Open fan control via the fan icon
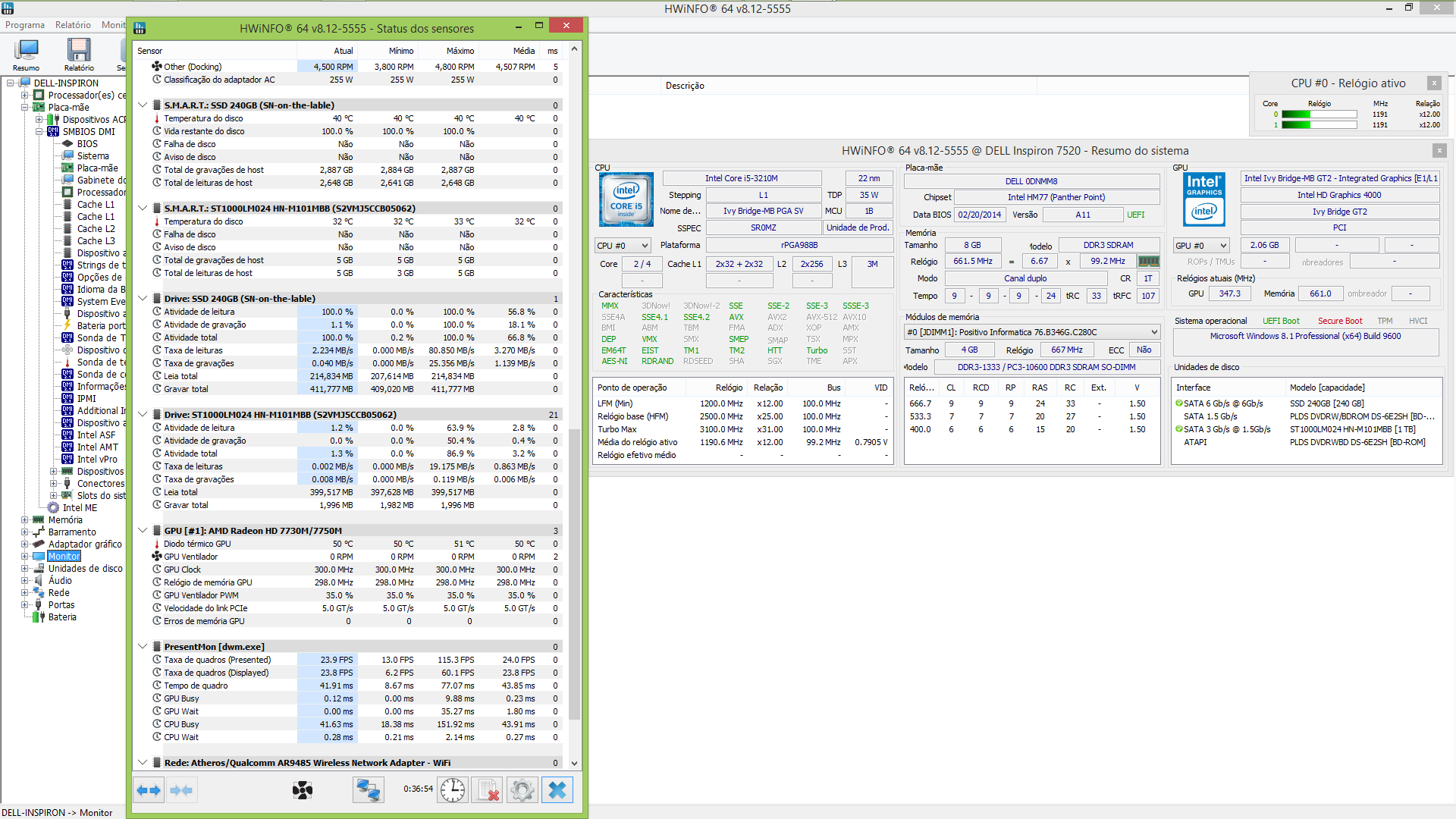 [303, 790]
